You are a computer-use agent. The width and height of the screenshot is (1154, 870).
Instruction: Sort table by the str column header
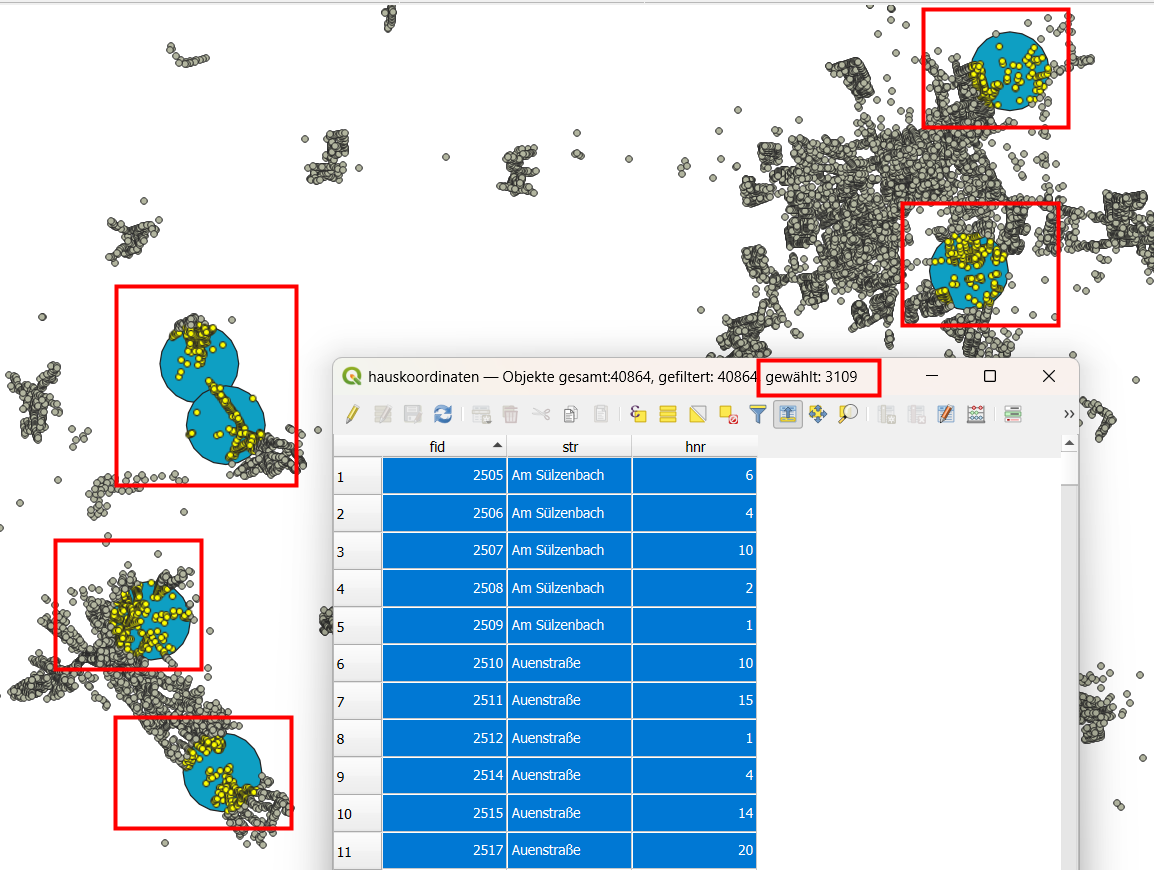click(570, 447)
